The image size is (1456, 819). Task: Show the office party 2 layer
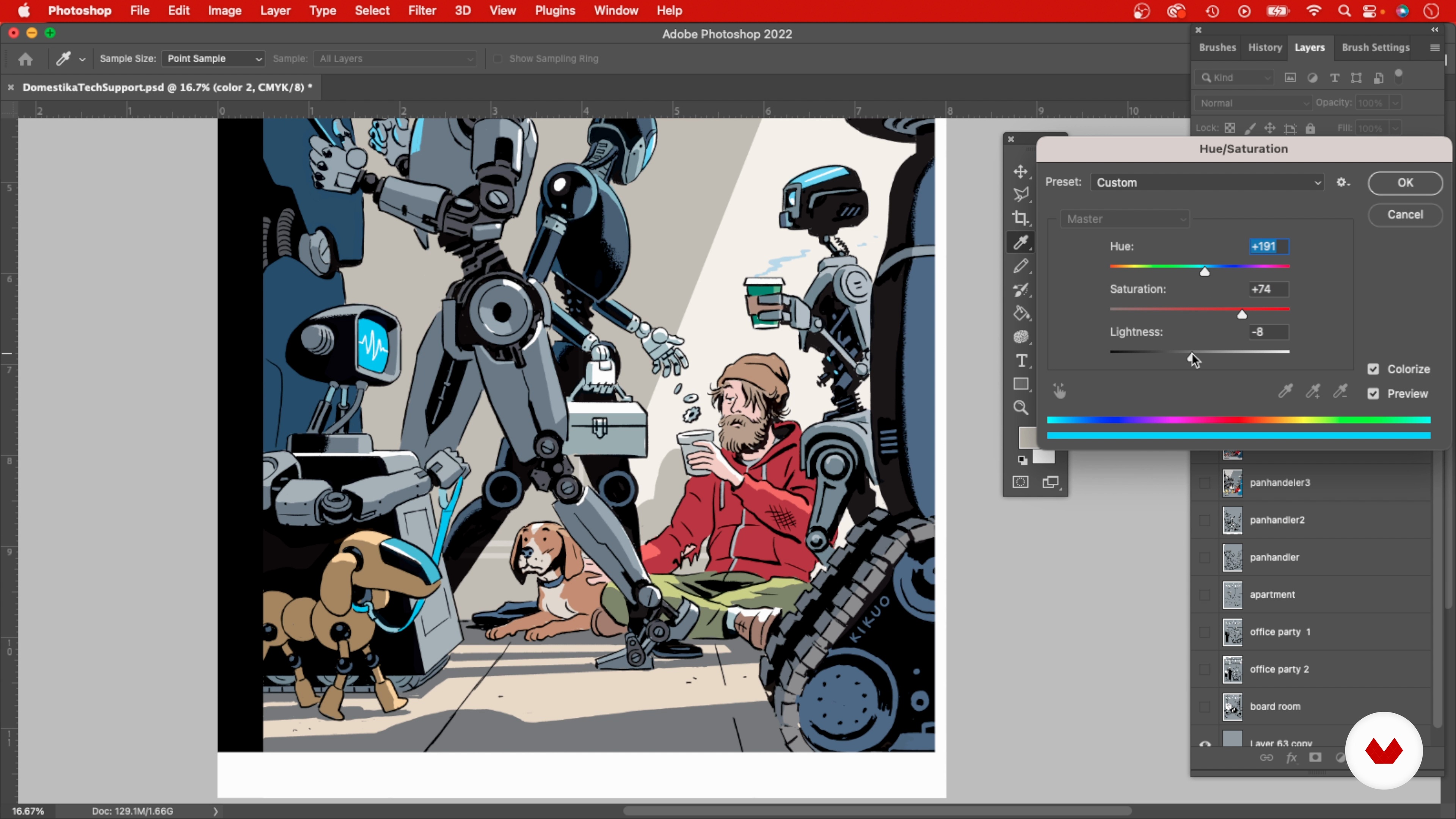click(1205, 669)
